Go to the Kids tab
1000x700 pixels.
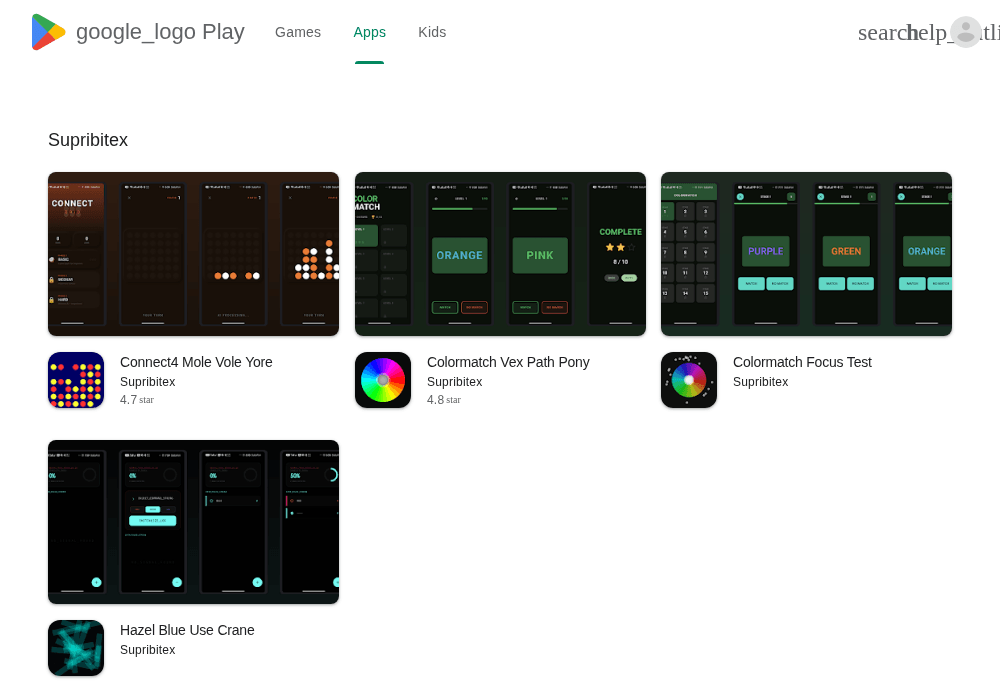pyautogui.click(x=432, y=32)
